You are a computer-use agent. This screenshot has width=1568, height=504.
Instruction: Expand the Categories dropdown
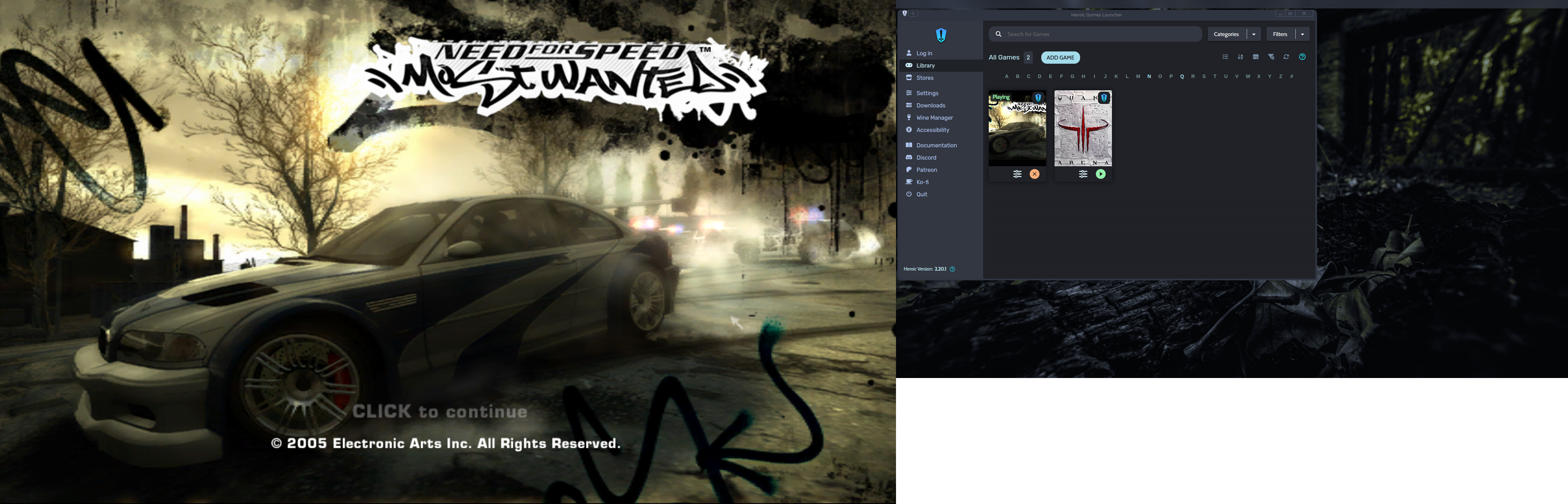click(x=1253, y=35)
